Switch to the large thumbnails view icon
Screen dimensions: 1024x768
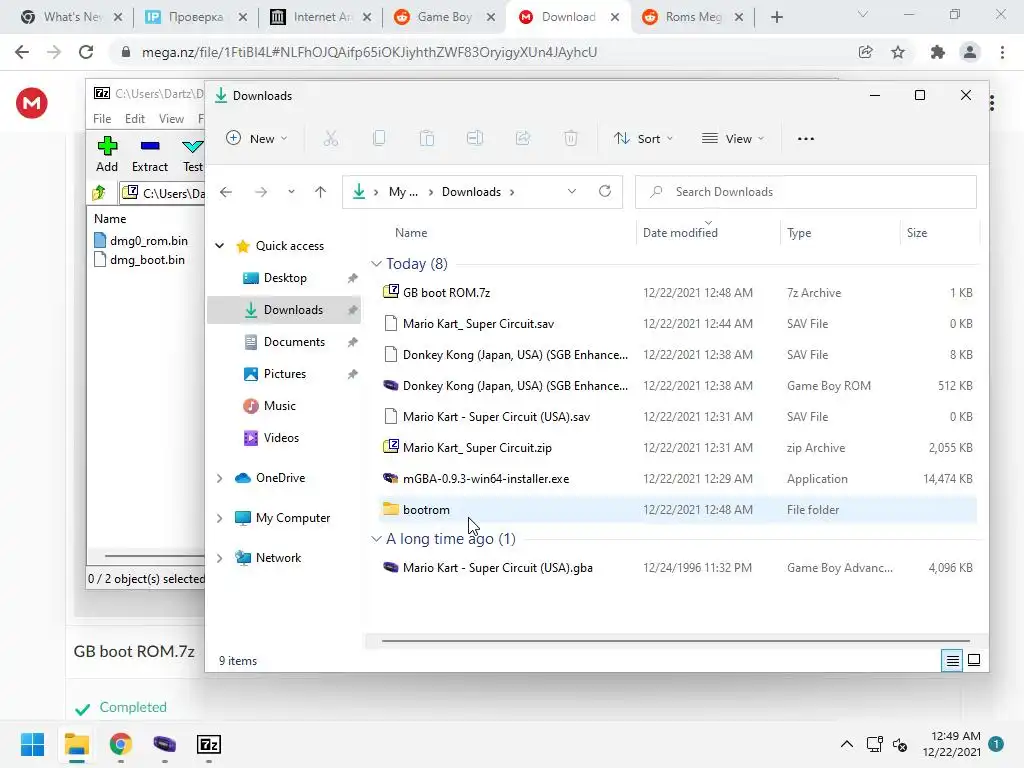974,661
